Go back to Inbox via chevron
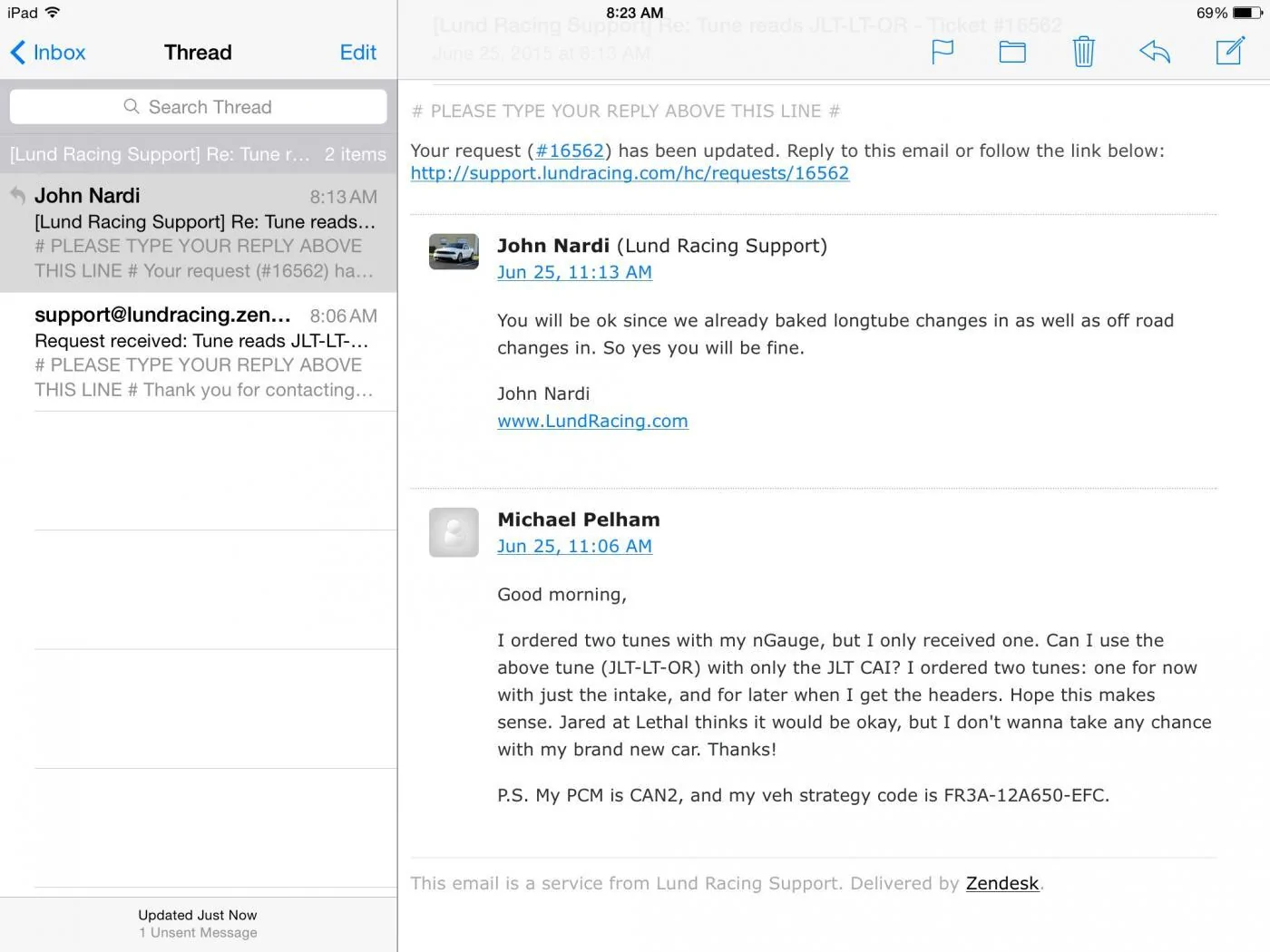1270x952 pixels. pos(18,53)
